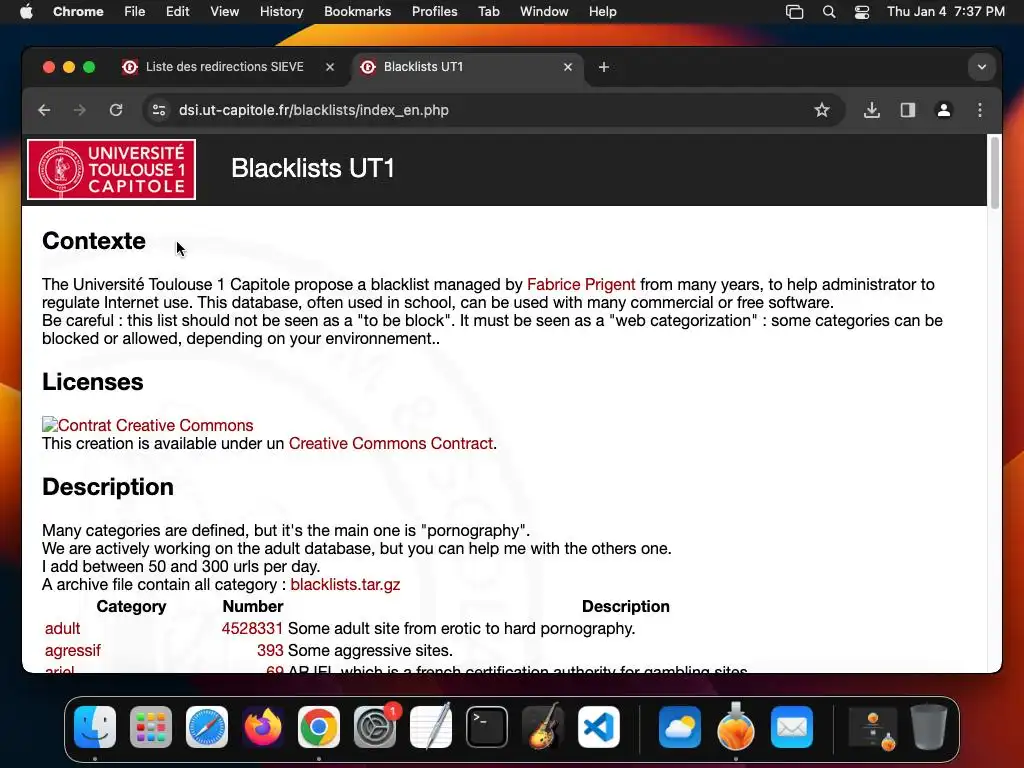Download blacklists.tar.gz archive link
Image resolution: width=1024 pixels, height=768 pixels.
345,584
